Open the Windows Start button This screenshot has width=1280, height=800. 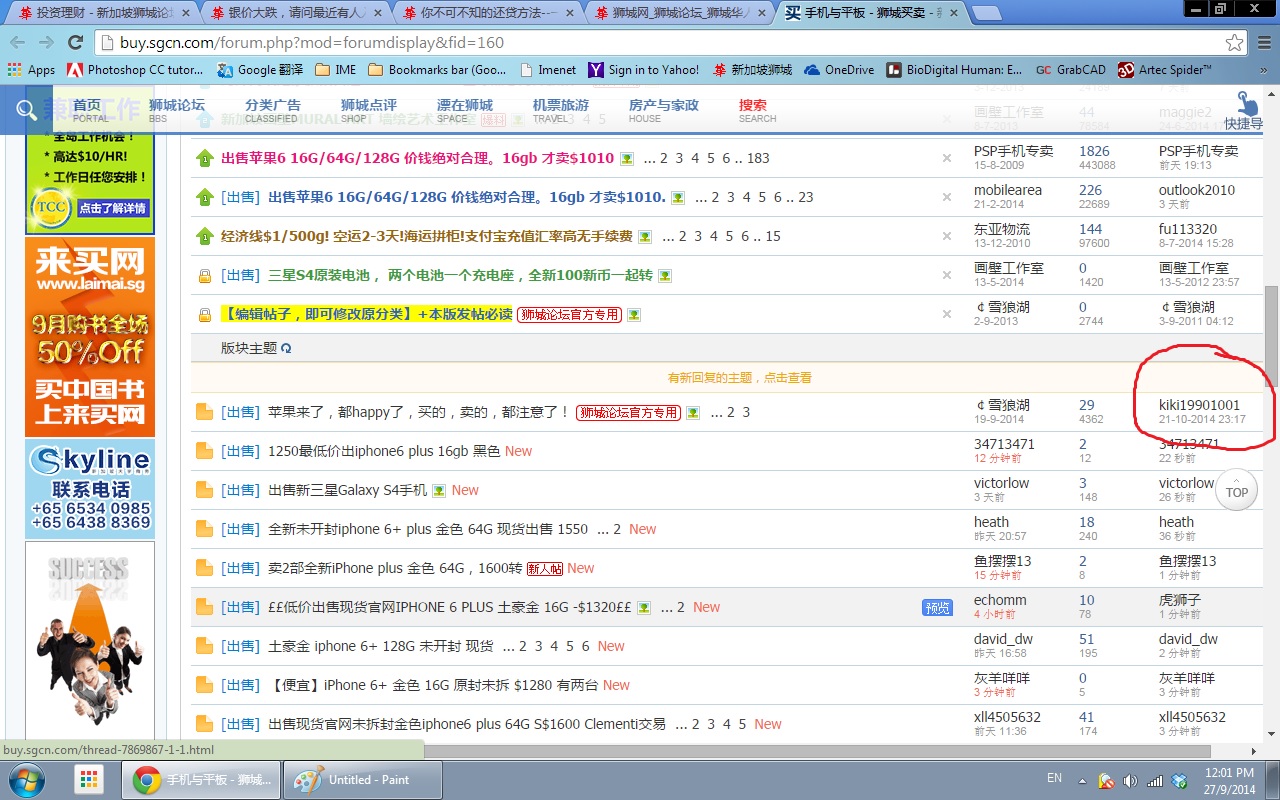[x=26, y=779]
